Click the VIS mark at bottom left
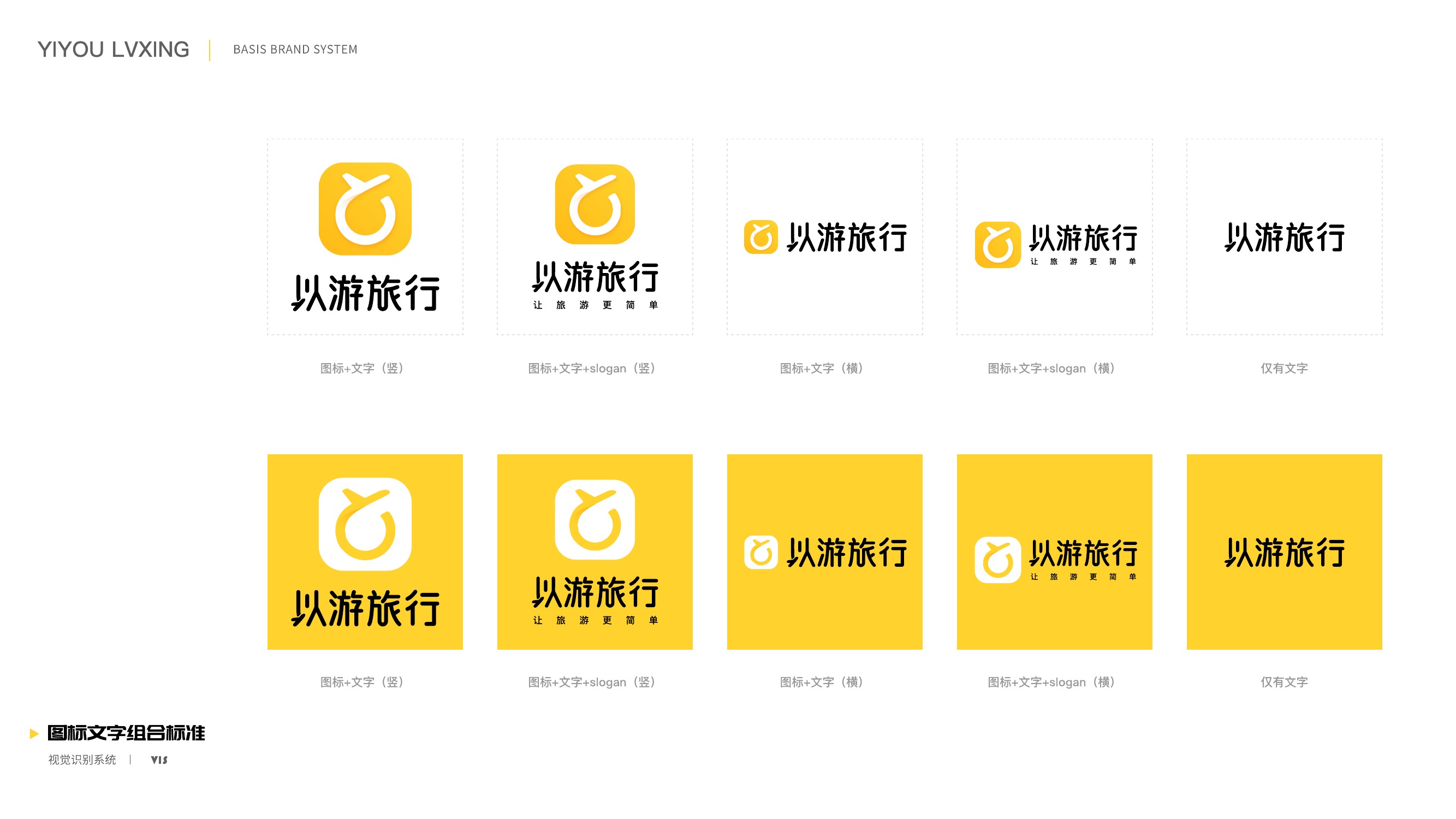 (159, 759)
